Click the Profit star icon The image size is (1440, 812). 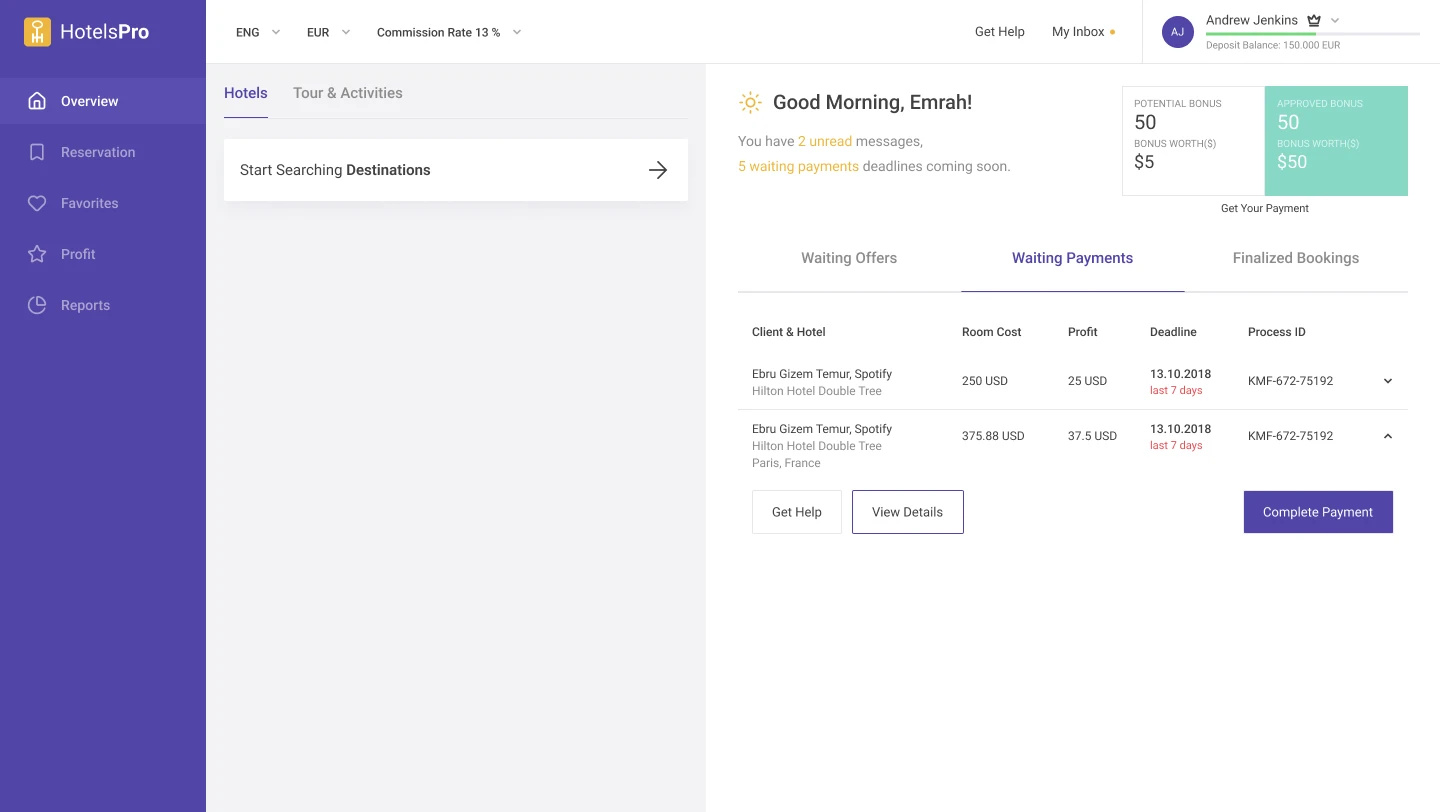(37, 254)
